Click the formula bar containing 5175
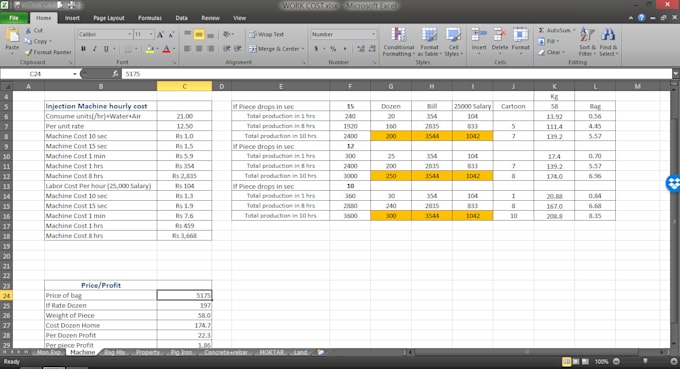This screenshot has width=680, height=369. pos(397,74)
